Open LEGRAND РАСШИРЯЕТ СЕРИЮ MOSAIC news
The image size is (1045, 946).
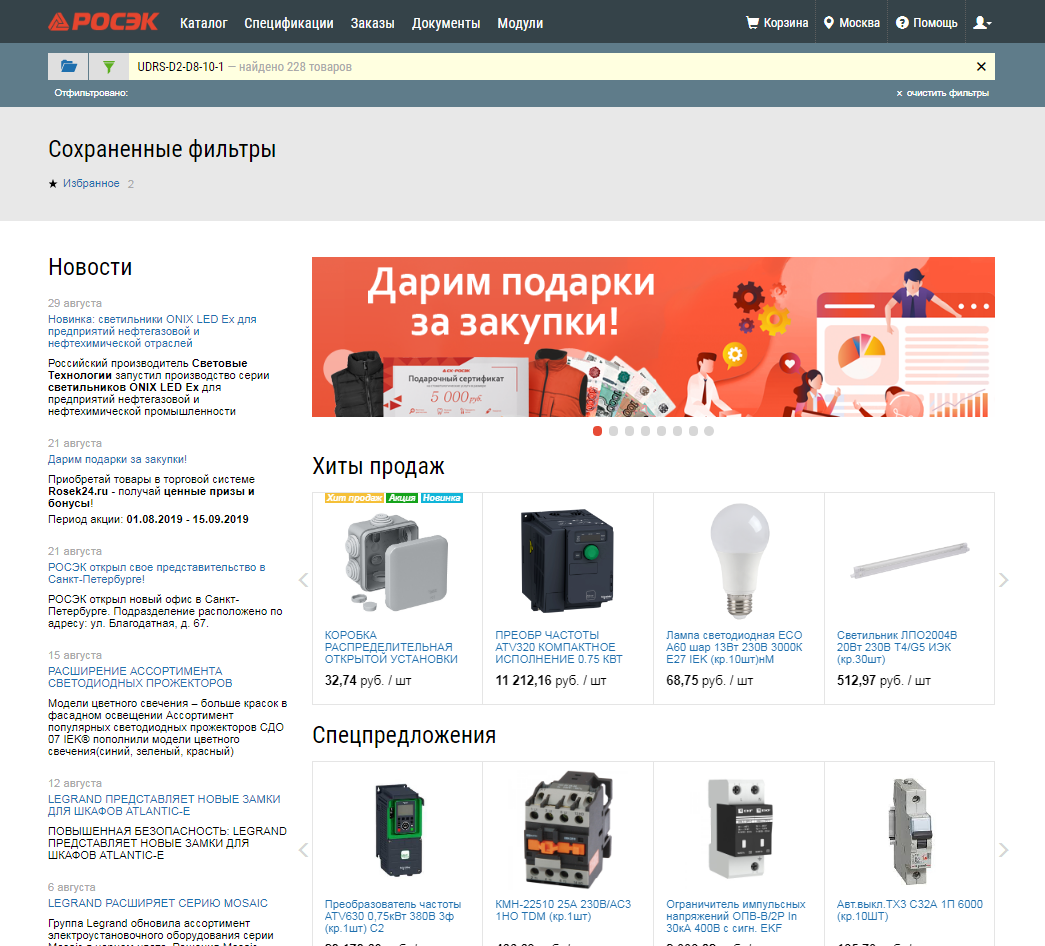(x=158, y=903)
